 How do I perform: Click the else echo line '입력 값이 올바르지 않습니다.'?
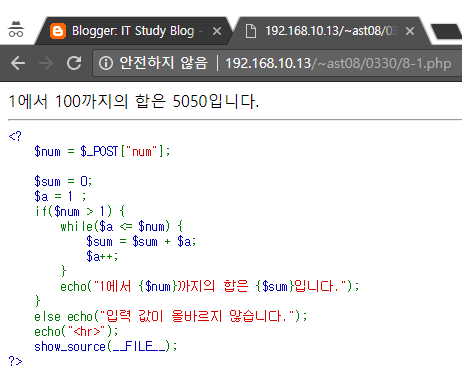[171, 316]
